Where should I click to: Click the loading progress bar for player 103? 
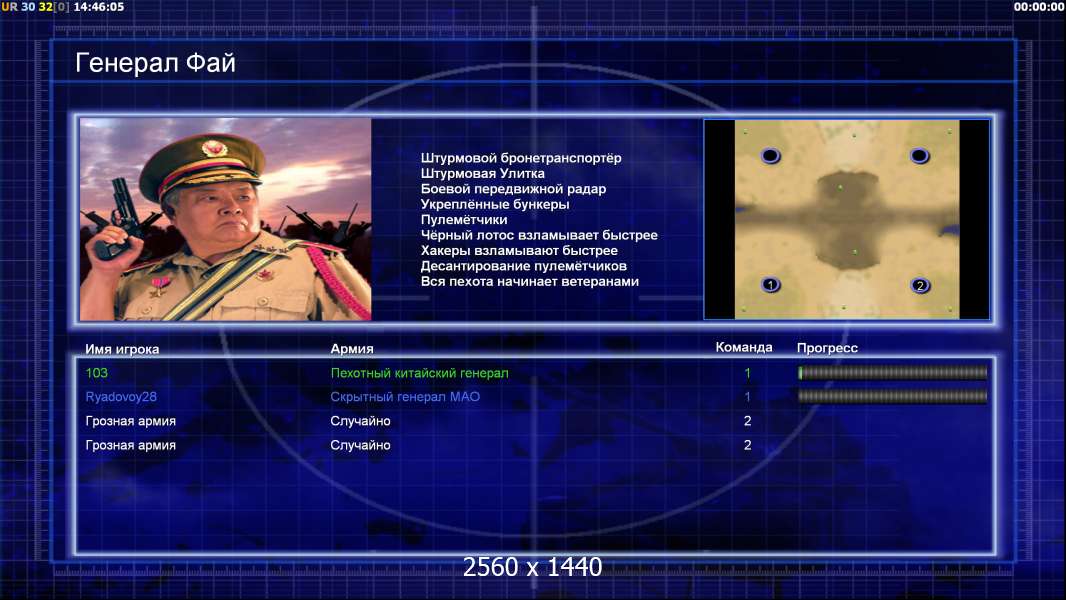coord(893,372)
